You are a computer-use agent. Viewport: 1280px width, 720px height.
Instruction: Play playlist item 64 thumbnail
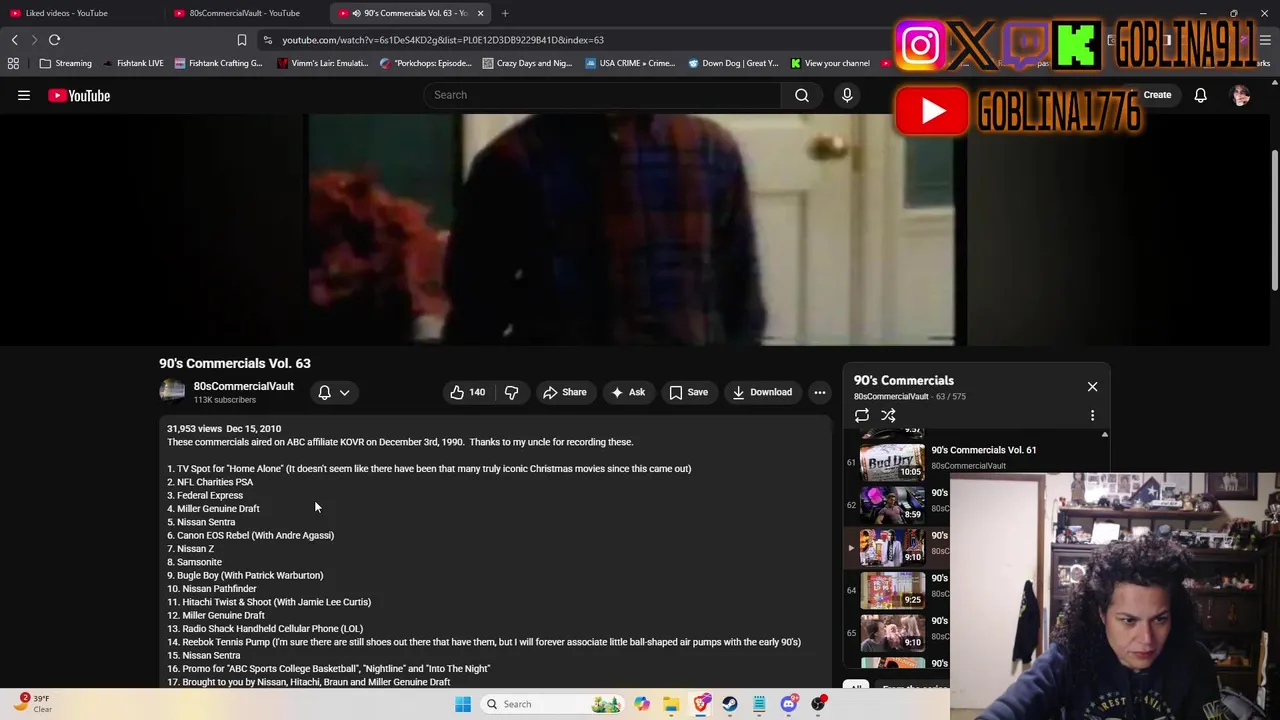click(x=892, y=589)
